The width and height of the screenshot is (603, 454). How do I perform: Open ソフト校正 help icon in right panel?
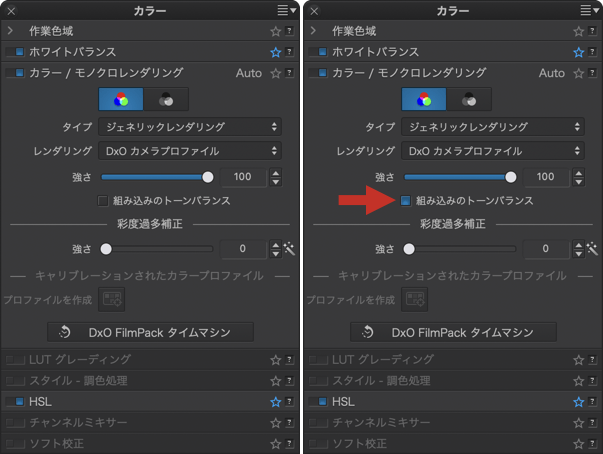pos(593,444)
